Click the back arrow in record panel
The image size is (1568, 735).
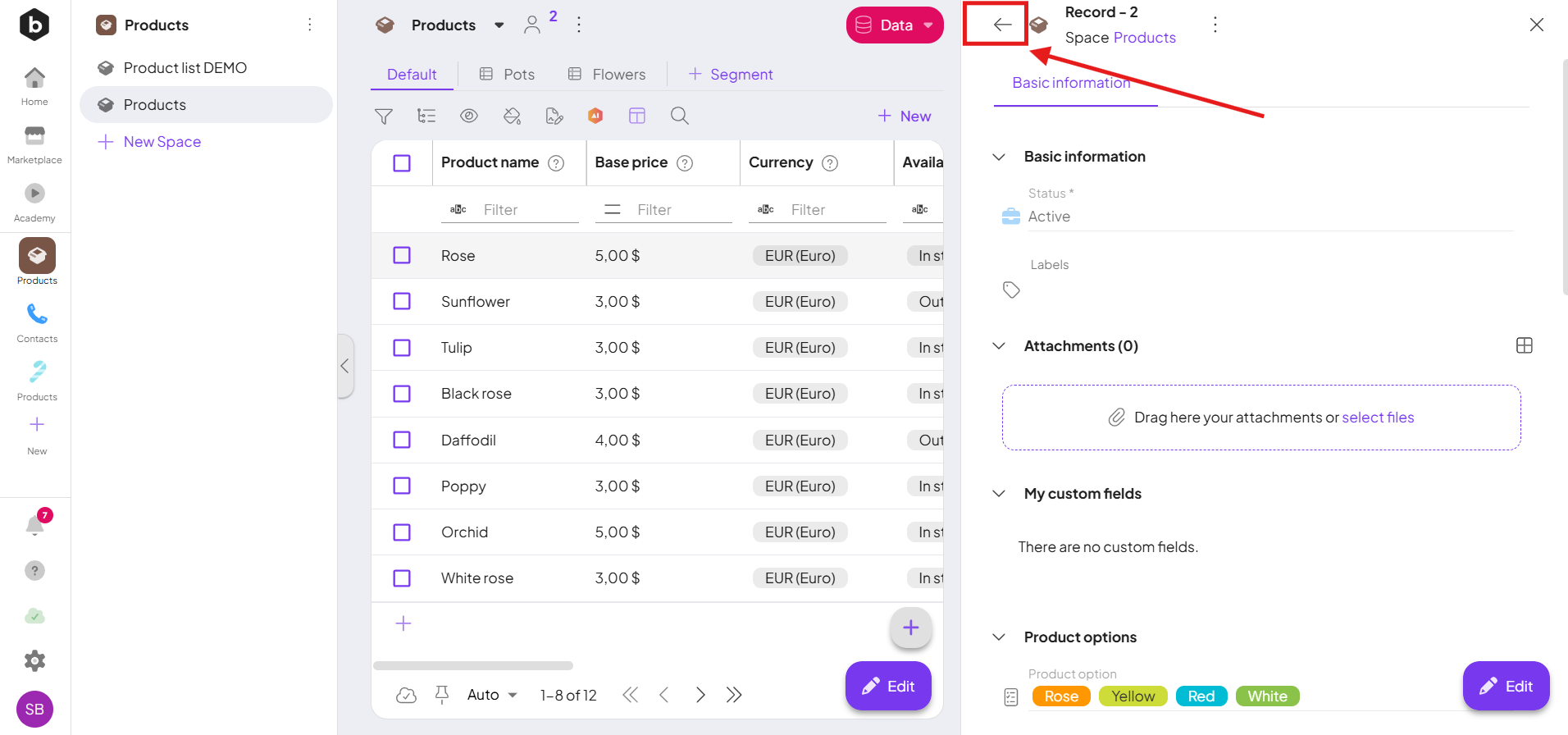1001,25
